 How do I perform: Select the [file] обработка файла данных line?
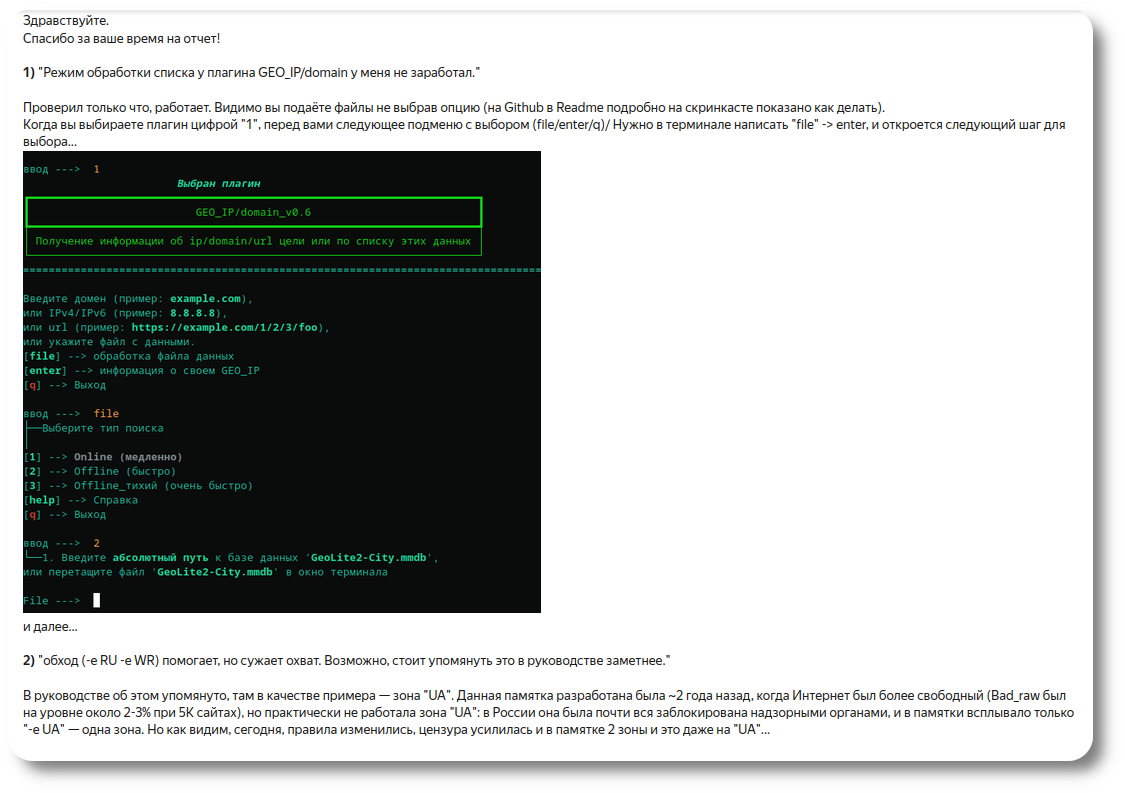(x=128, y=356)
